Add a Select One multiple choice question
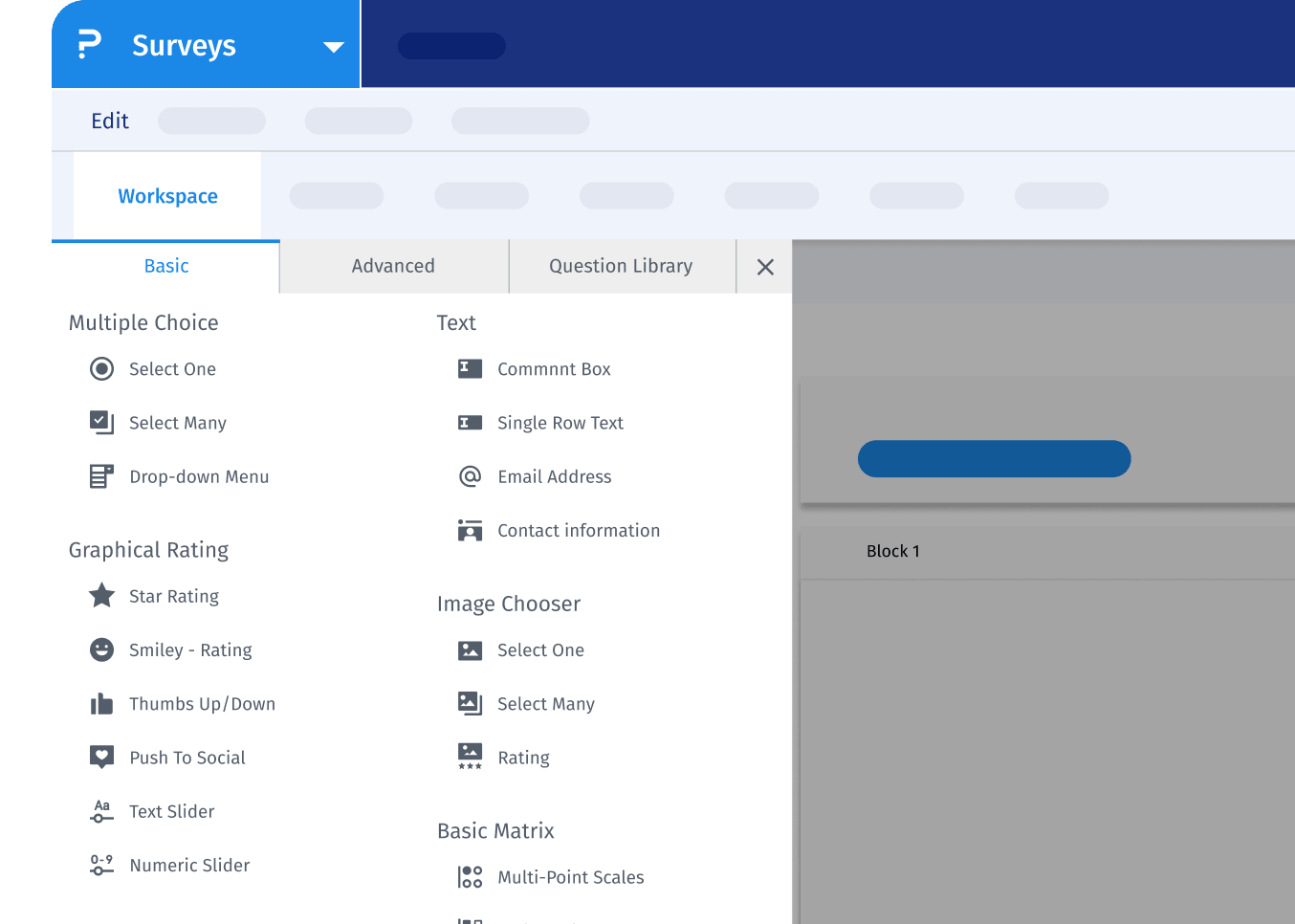The image size is (1295, 924). coord(172,369)
